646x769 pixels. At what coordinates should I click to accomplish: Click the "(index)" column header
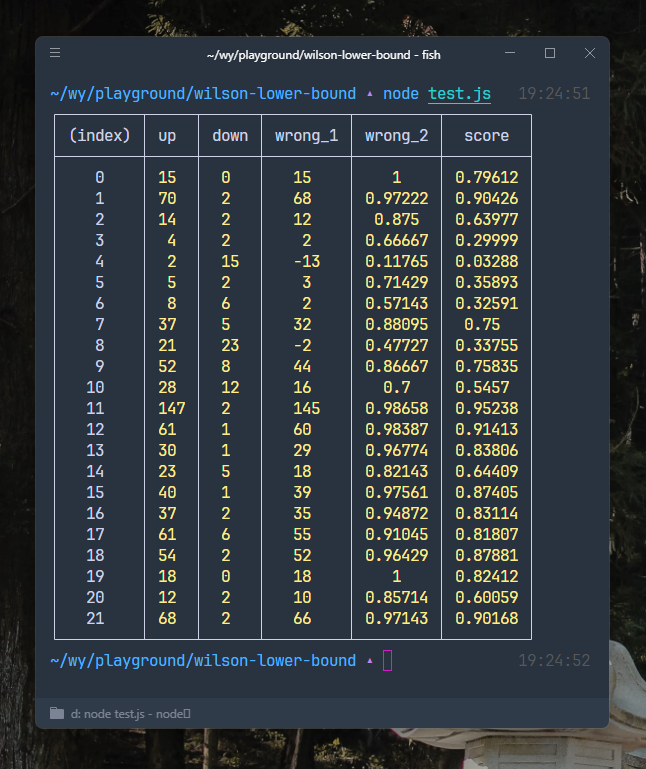click(99, 135)
